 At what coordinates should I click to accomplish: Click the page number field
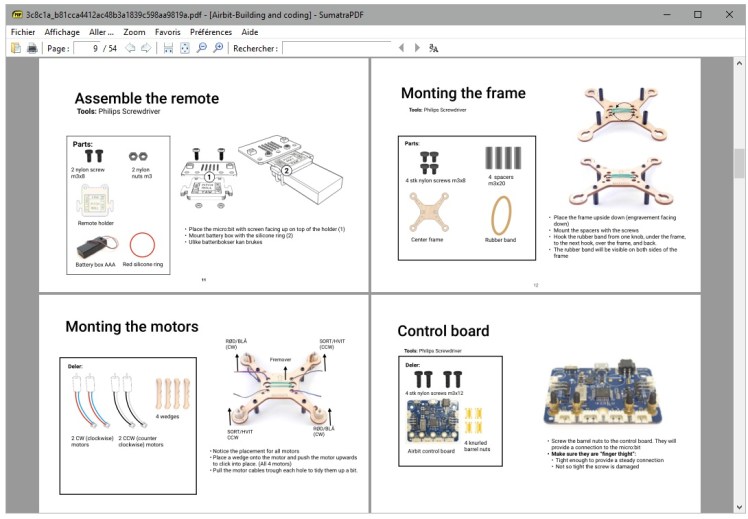[x=88, y=48]
